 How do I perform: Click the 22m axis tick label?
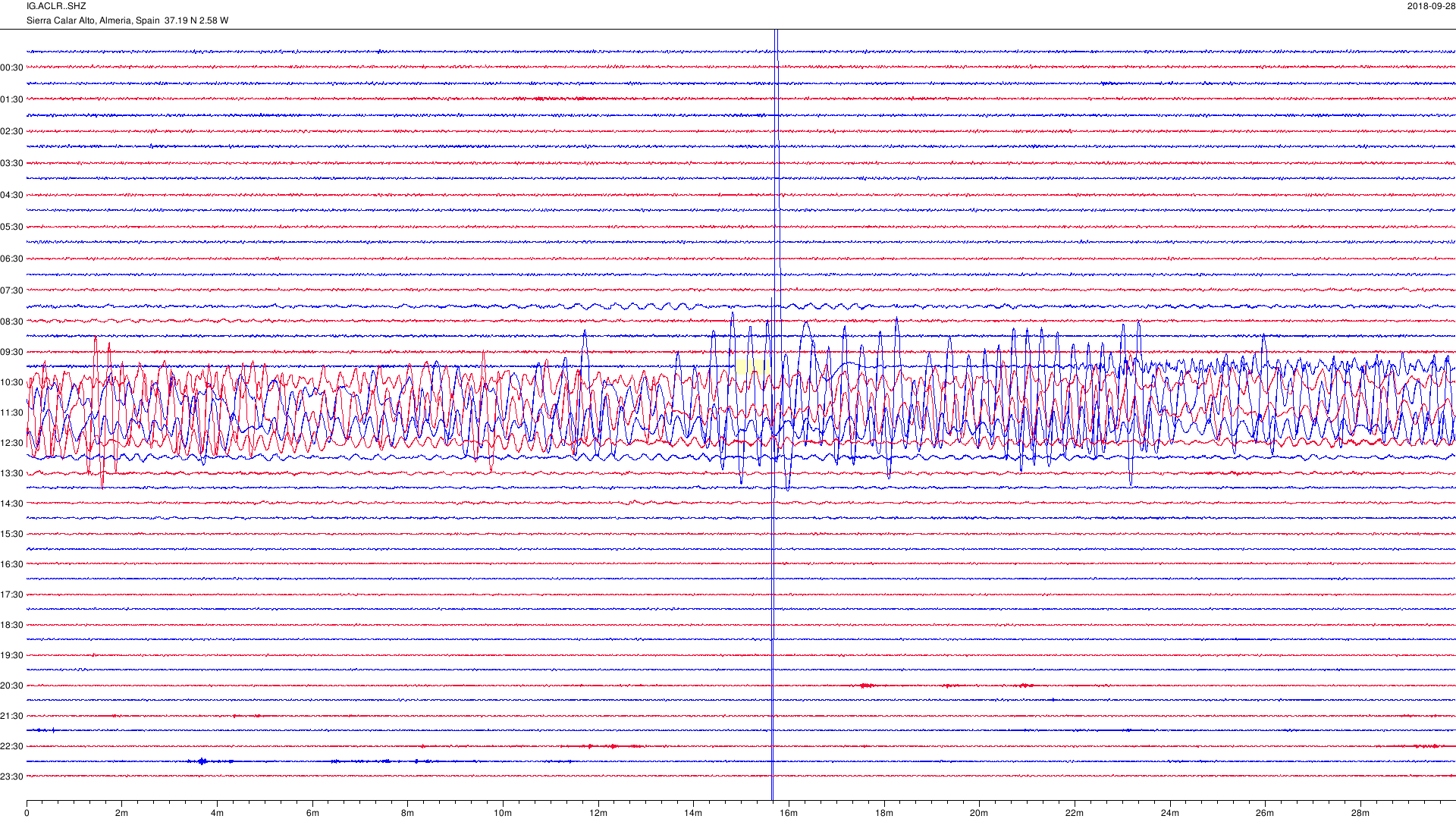[1075, 813]
